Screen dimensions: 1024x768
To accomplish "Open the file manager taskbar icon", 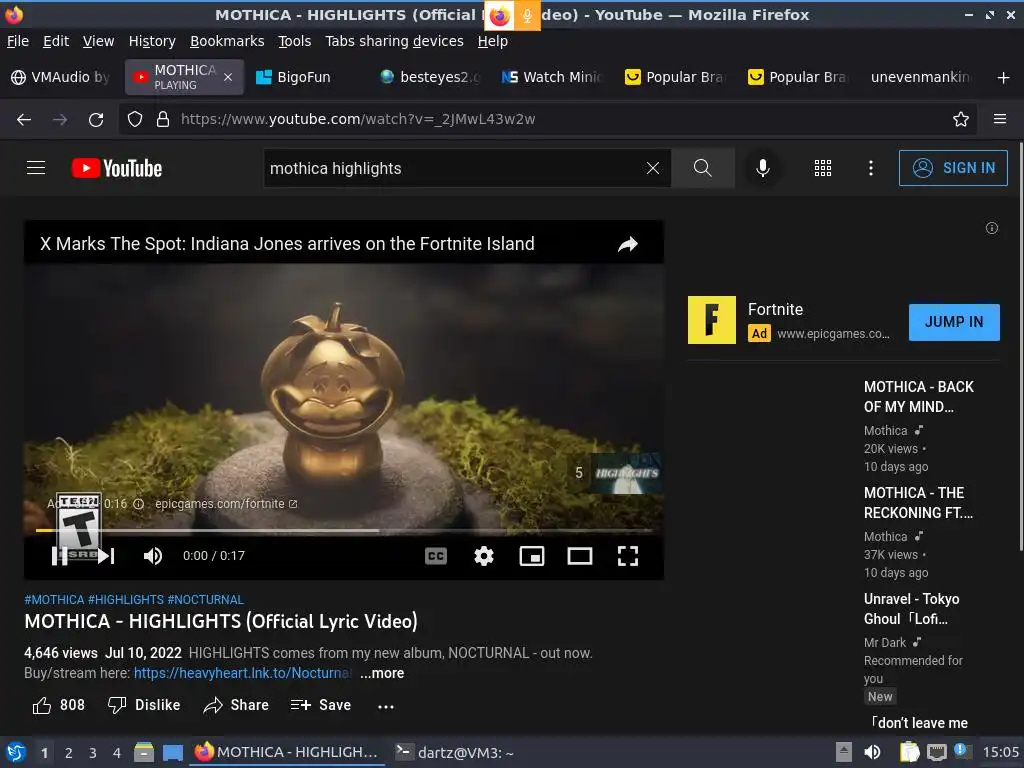I will pyautogui.click(x=144, y=752).
